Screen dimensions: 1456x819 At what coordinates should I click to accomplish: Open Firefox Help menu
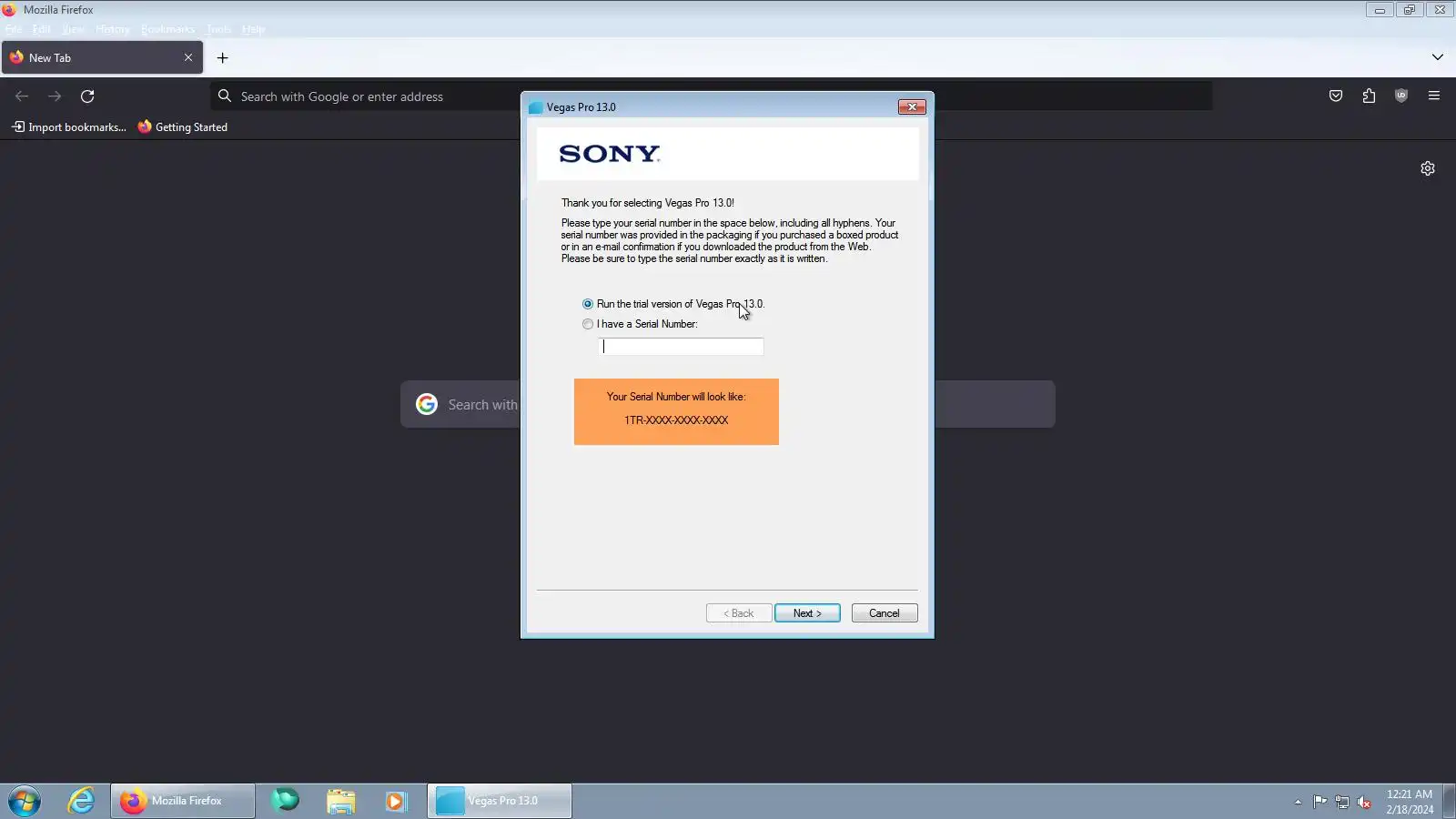tap(253, 29)
